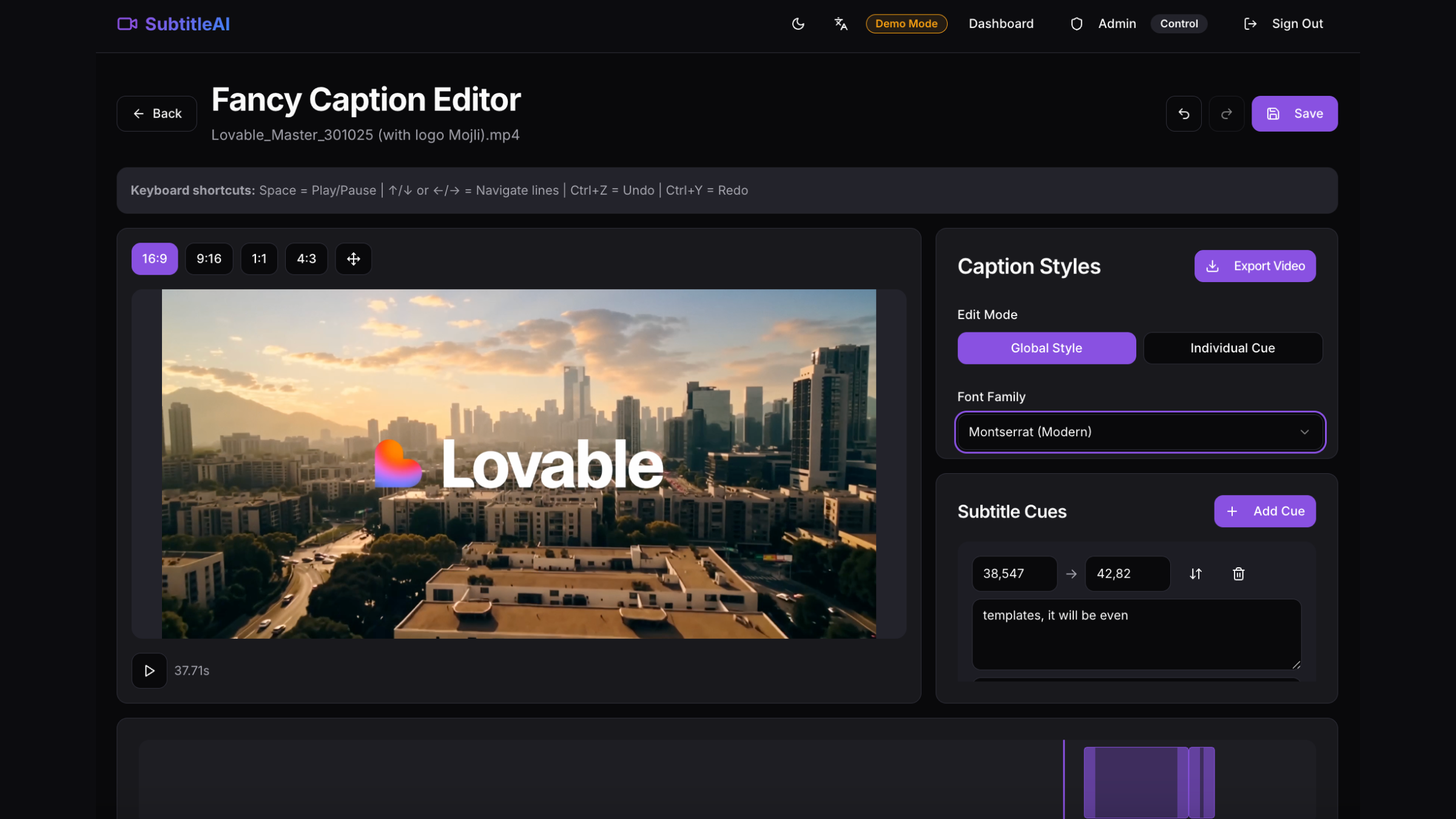Open the language translation icon
Screen dimensions: 1456x819
tap(840, 24)
